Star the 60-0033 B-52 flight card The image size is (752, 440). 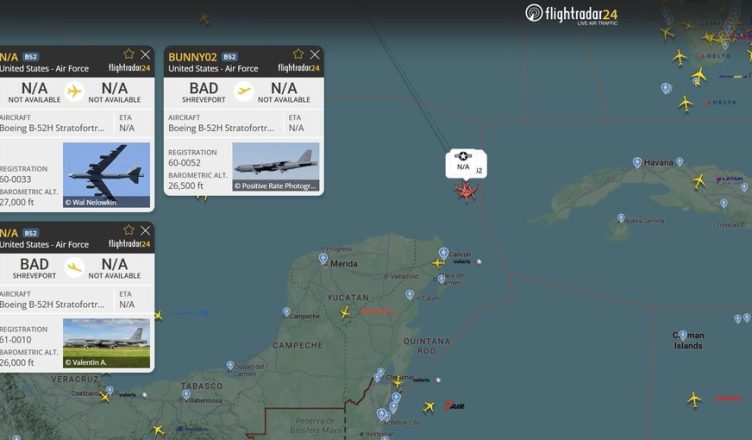click(x=129, y=54)
